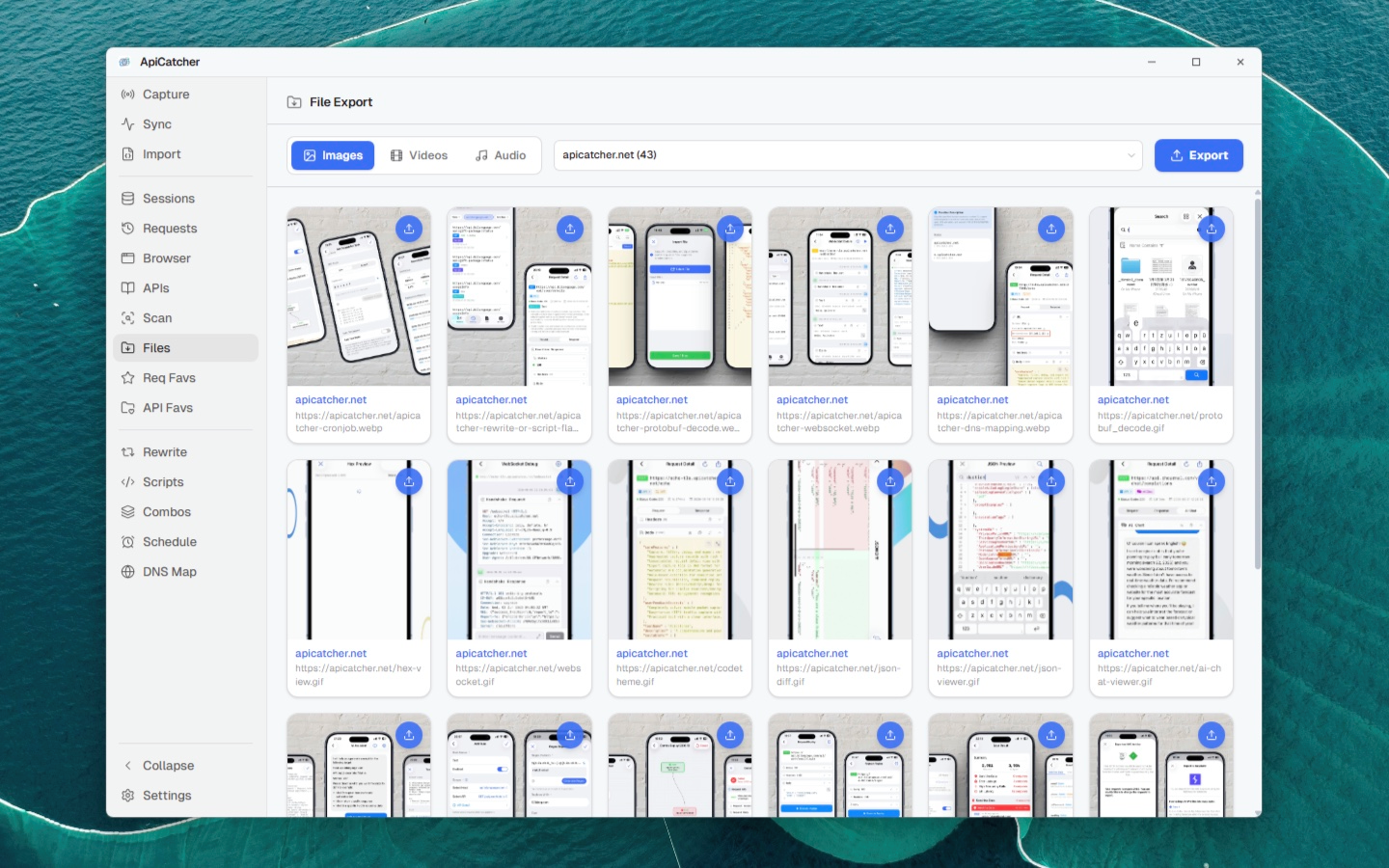Open the Requests list
The height and width of the screenshot is (868, 1389).
186,229
